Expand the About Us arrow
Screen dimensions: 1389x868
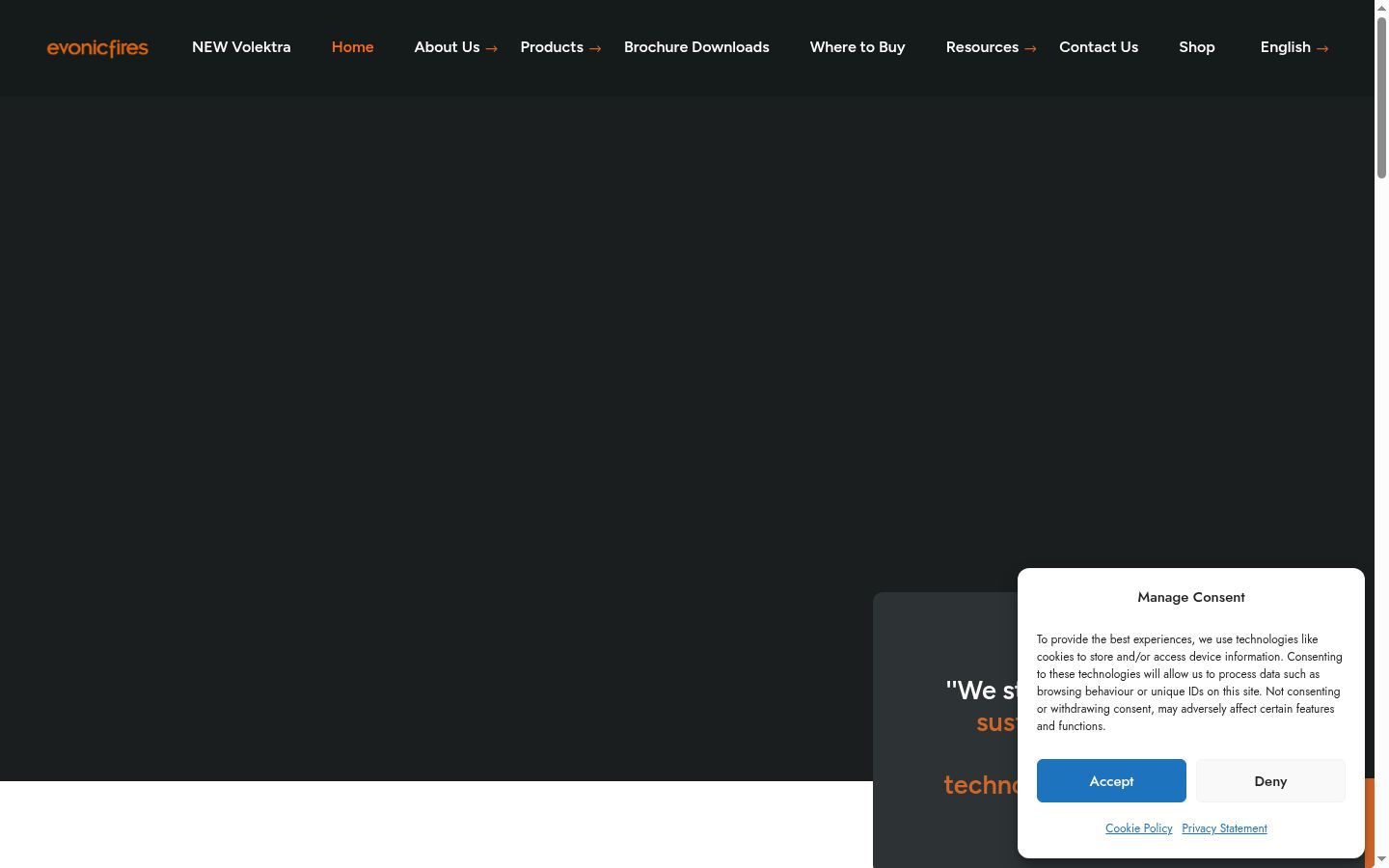(491, 48)
